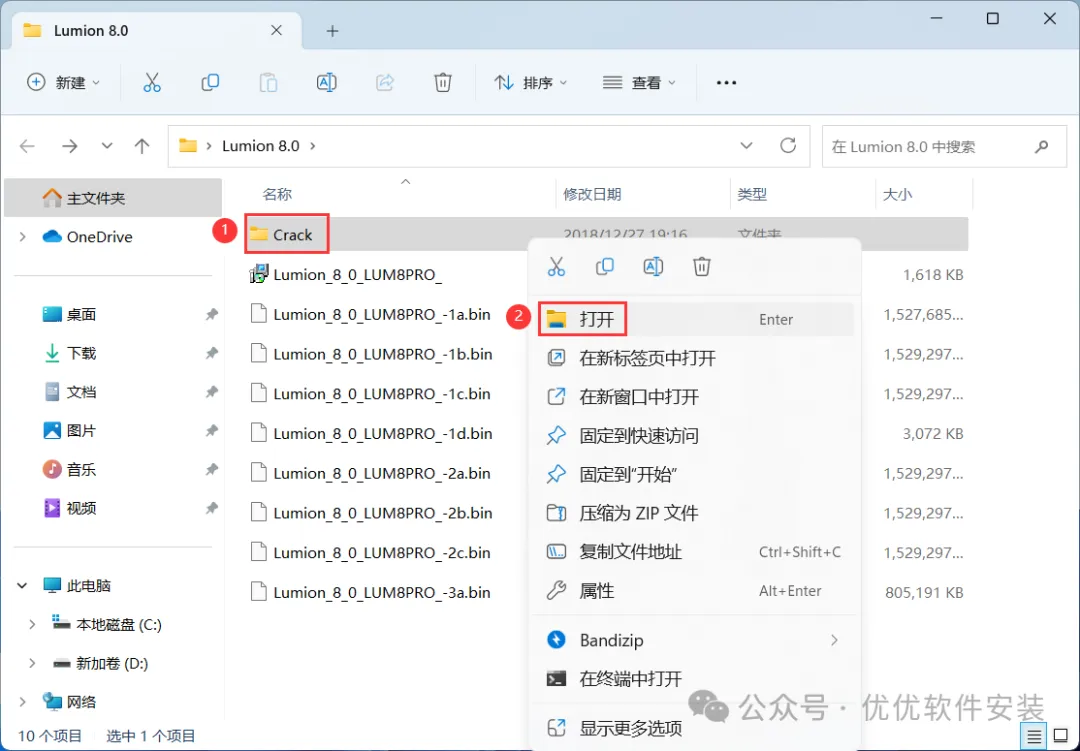Click in the 在 Lumion 8.0 中搜索 field
The height and width of the screenshot is (751, 1080).
point(944,146)
